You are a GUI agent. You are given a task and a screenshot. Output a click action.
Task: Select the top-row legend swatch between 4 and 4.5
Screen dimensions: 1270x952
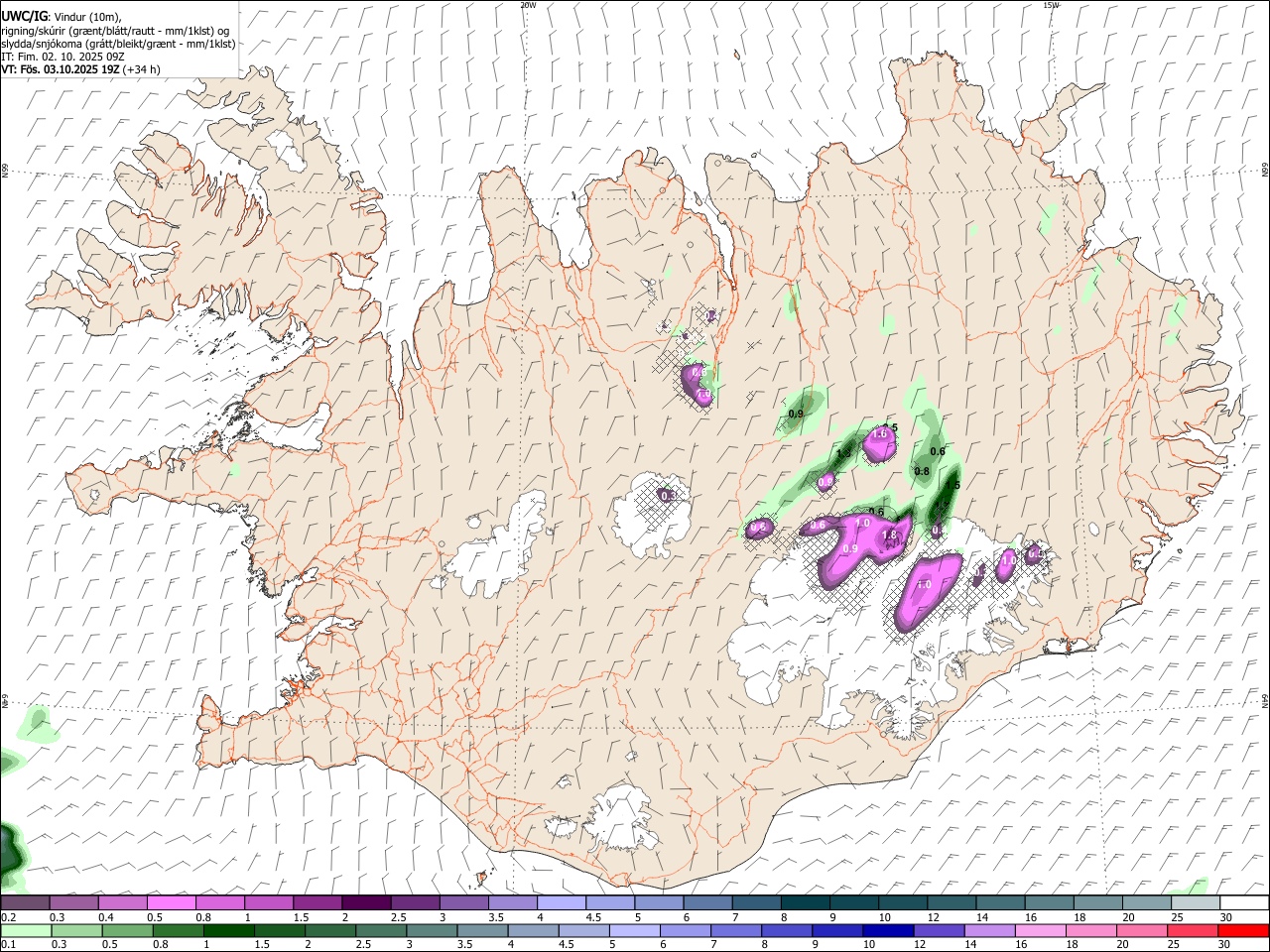(x=562, y=903)
